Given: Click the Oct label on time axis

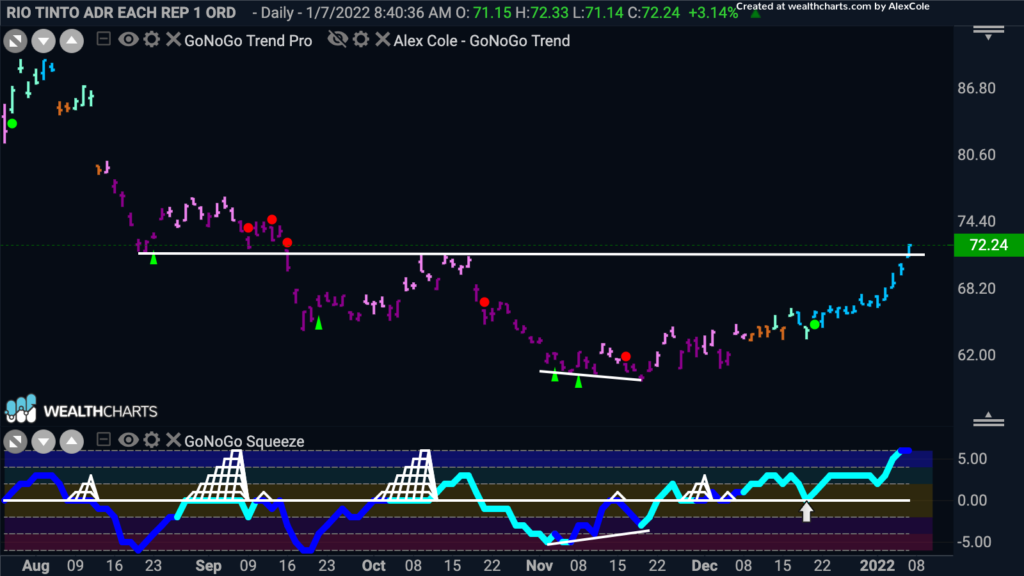Looking at the screenshot, I should (374, 566).
